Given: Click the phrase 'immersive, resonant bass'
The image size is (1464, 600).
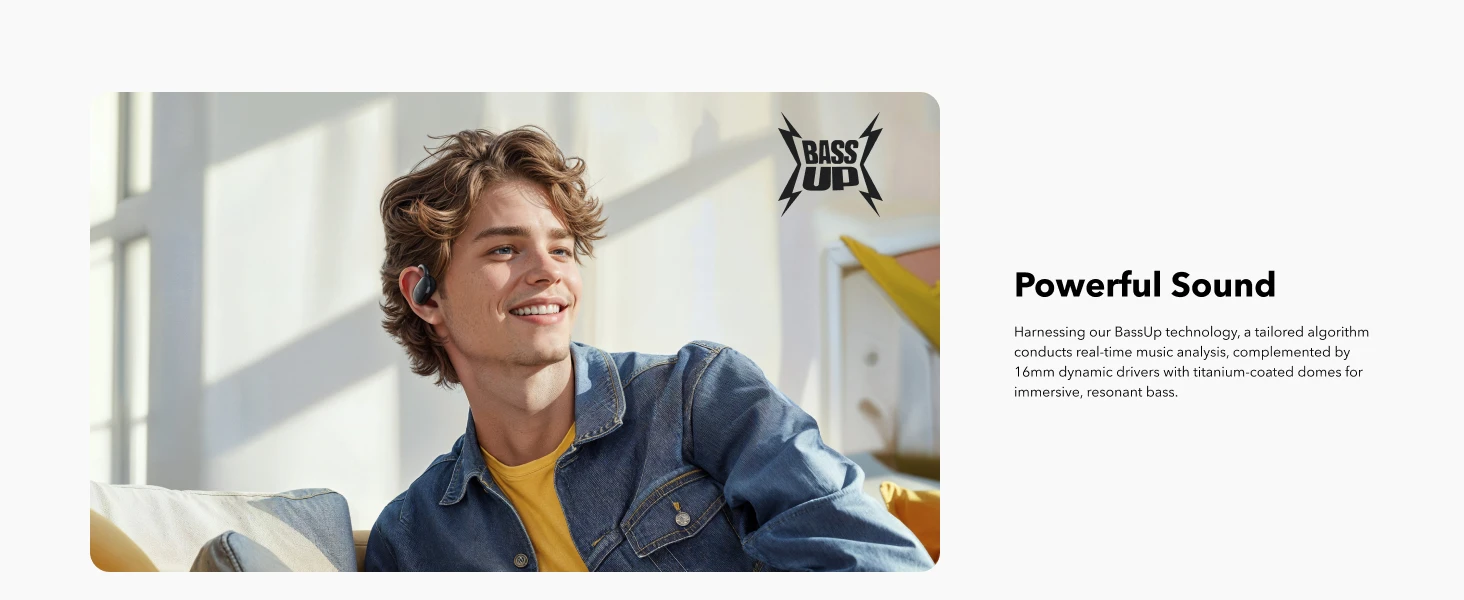Looking at the screenshot, I should tap(1094, 392).
